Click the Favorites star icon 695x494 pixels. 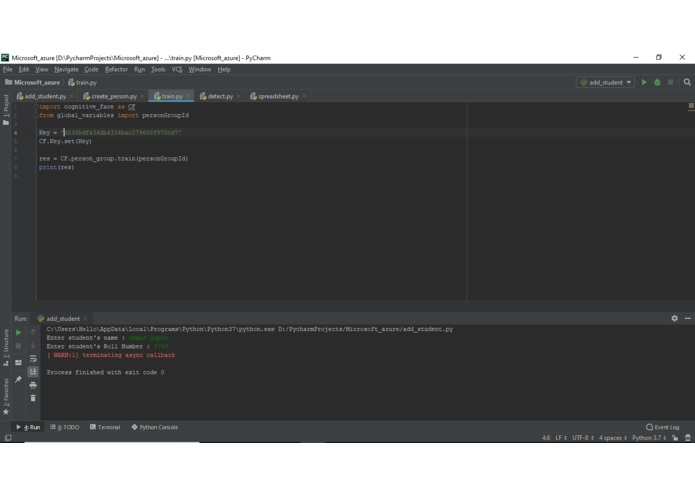[6, 412]
